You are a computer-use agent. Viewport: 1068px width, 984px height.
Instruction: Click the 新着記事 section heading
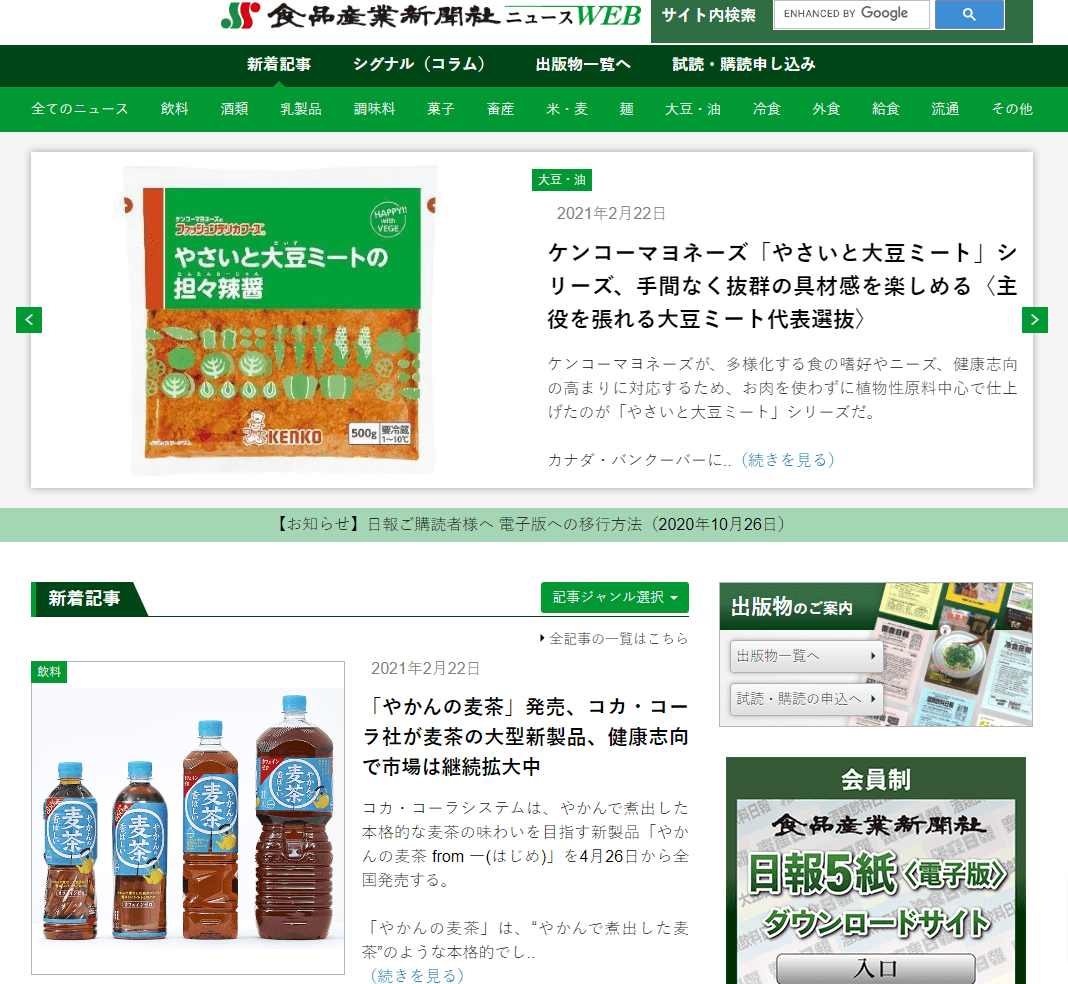click(84, 599)
